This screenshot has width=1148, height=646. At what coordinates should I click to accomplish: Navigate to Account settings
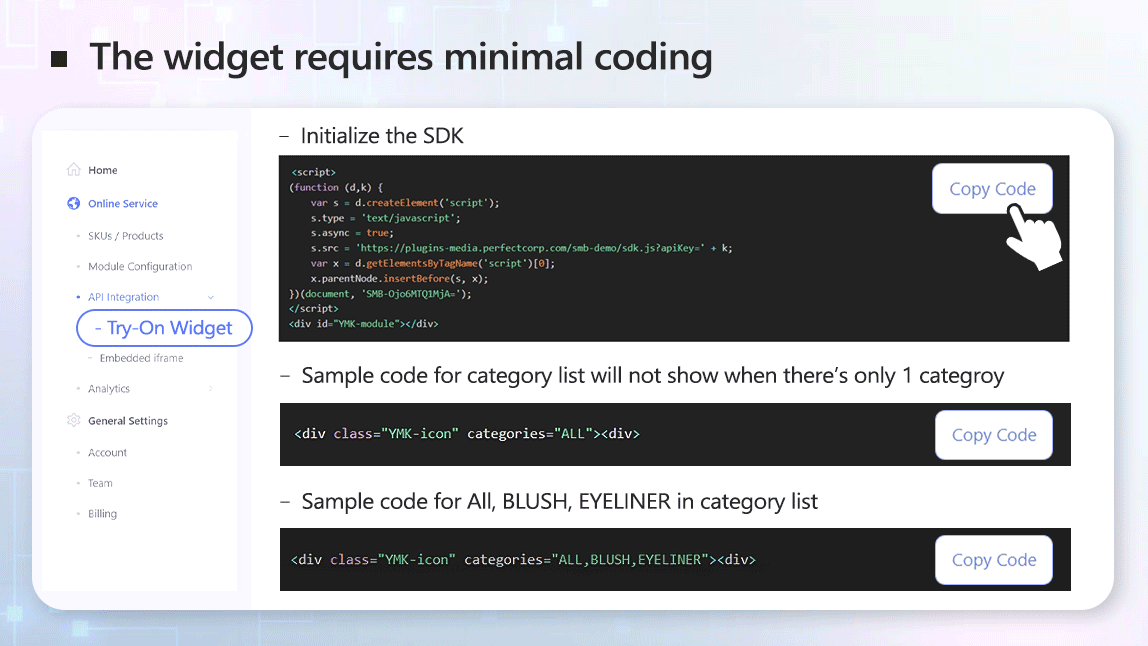[107, 453]
